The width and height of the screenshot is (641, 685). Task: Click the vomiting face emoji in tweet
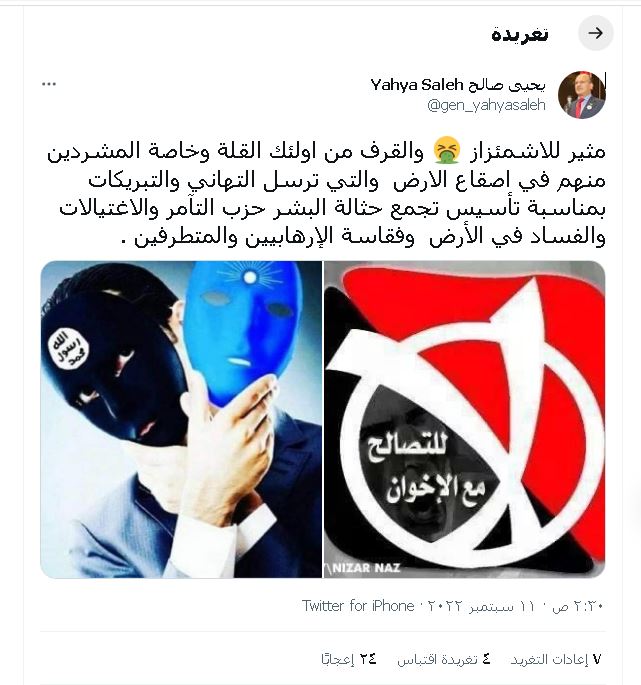446,150
